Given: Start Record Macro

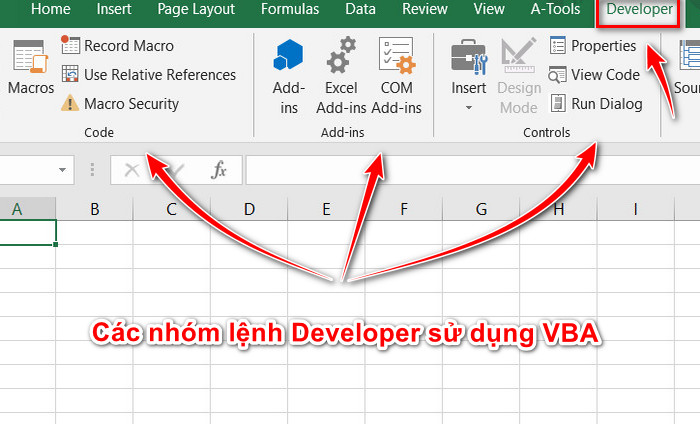Looking at the screenshot, I should tap(118, 46).
